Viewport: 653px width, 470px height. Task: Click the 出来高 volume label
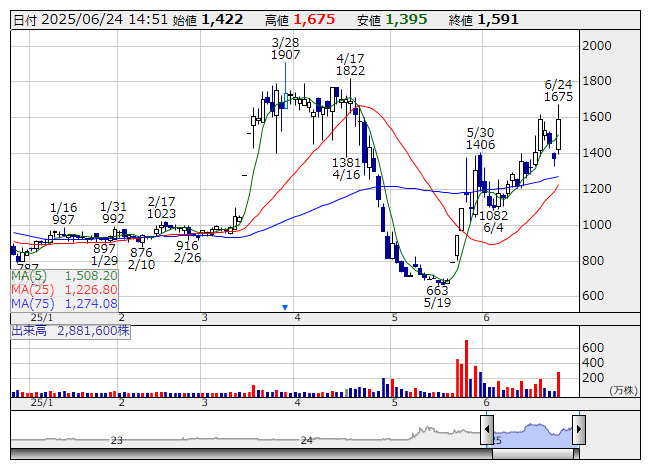pos(28,328)
